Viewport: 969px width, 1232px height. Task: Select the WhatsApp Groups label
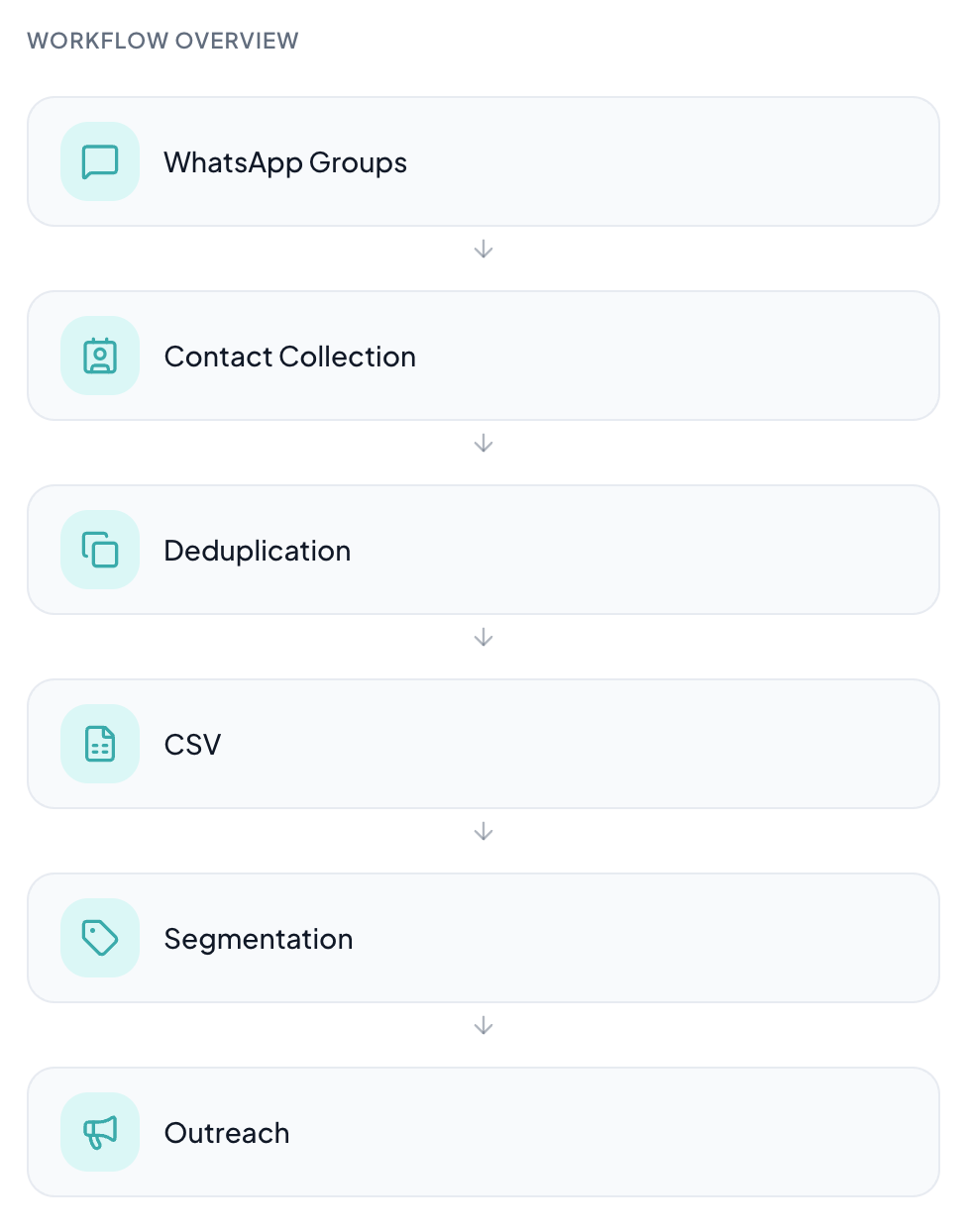coord(285,162)
